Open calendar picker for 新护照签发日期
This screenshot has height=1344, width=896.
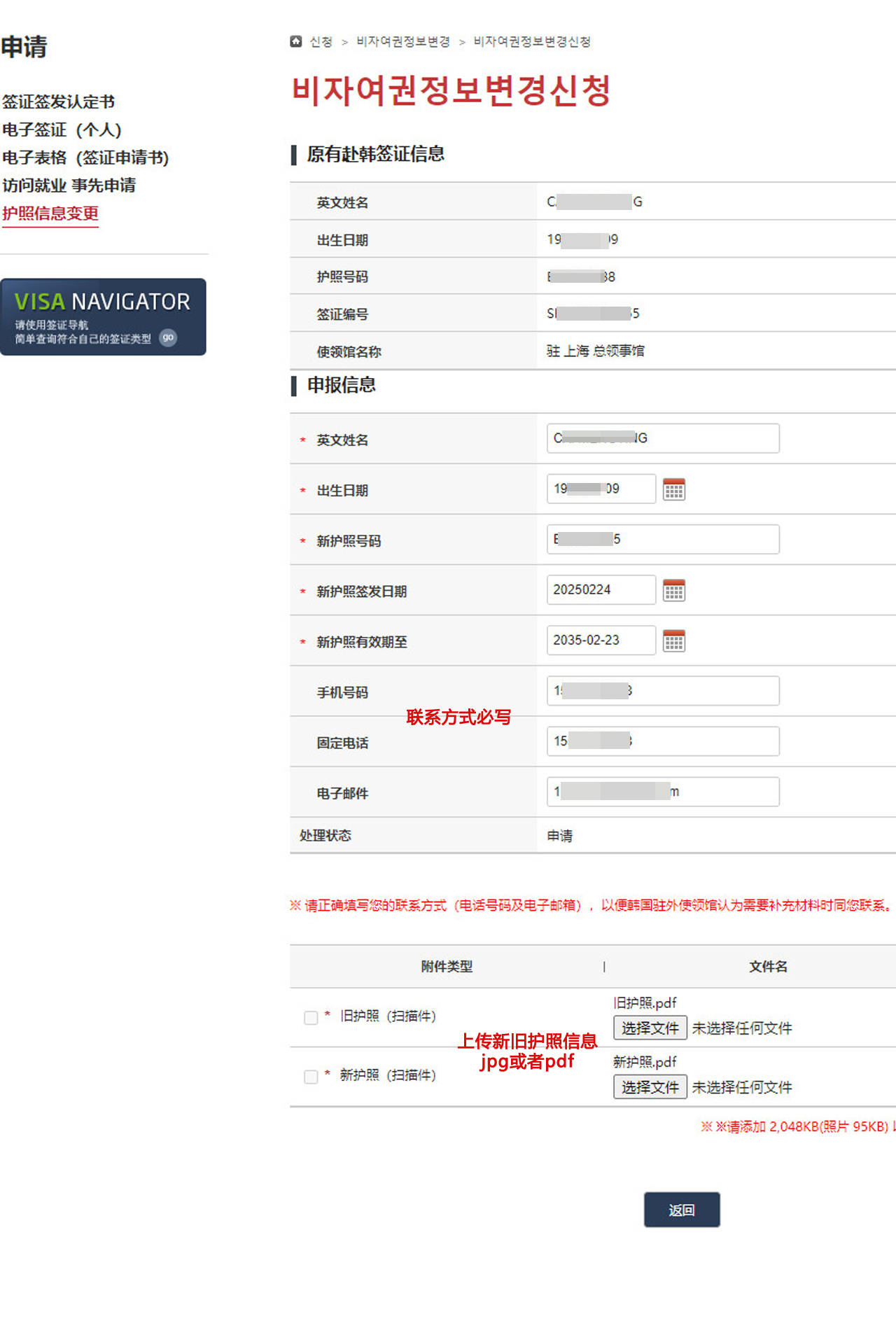[x=674, y=590]
